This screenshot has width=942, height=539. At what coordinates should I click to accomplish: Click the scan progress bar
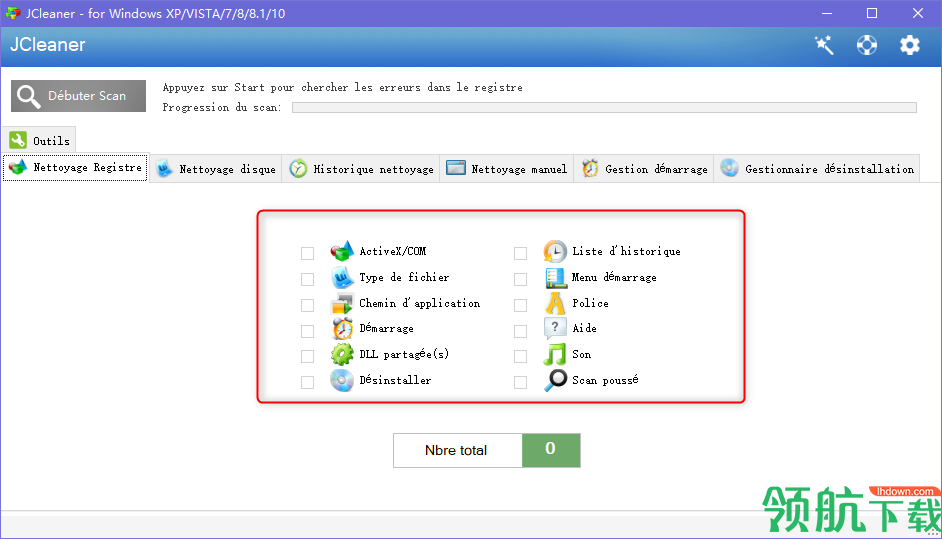604,108
